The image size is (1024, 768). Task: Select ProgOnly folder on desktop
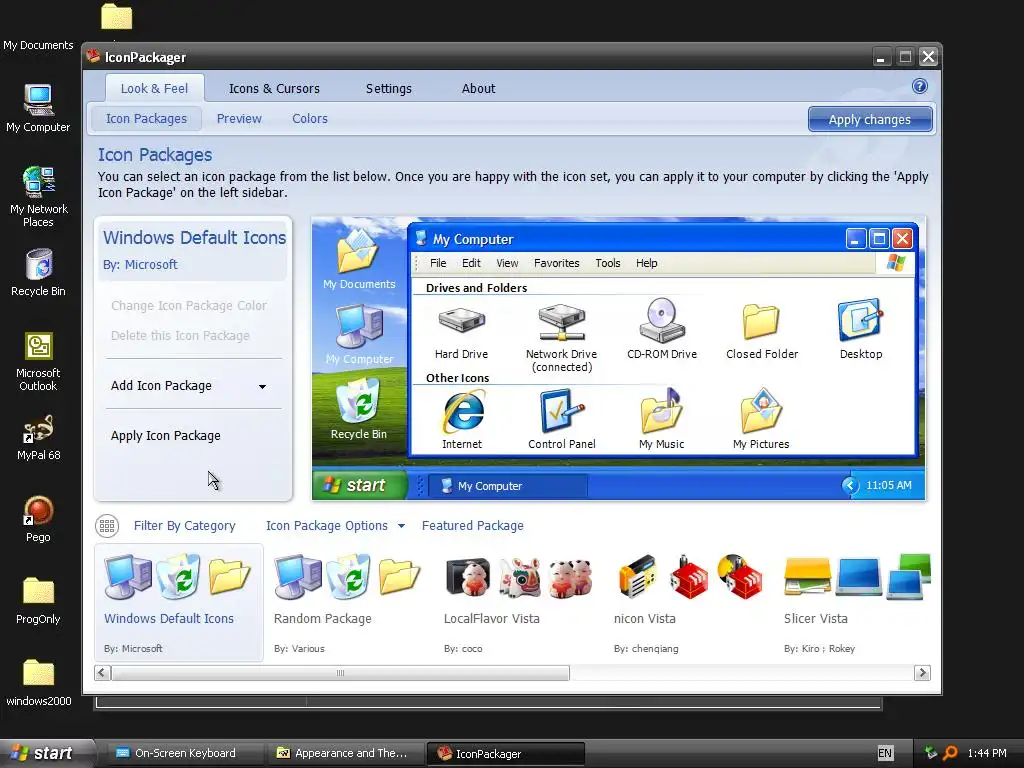pyautogui.click(x=38, y=601)
